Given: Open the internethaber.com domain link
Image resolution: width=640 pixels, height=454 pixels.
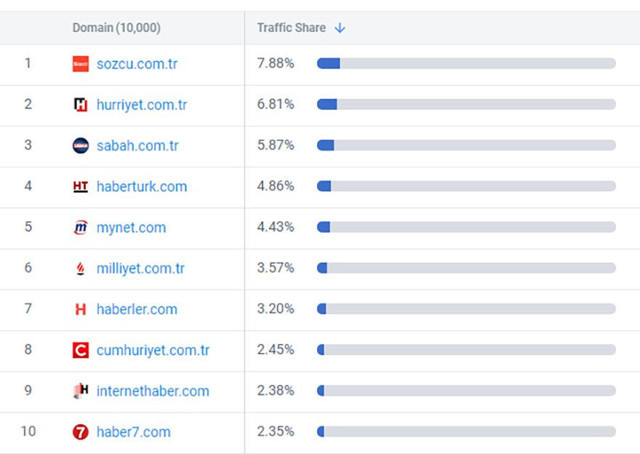Looking at the screenshot, I should coord(153,391).
